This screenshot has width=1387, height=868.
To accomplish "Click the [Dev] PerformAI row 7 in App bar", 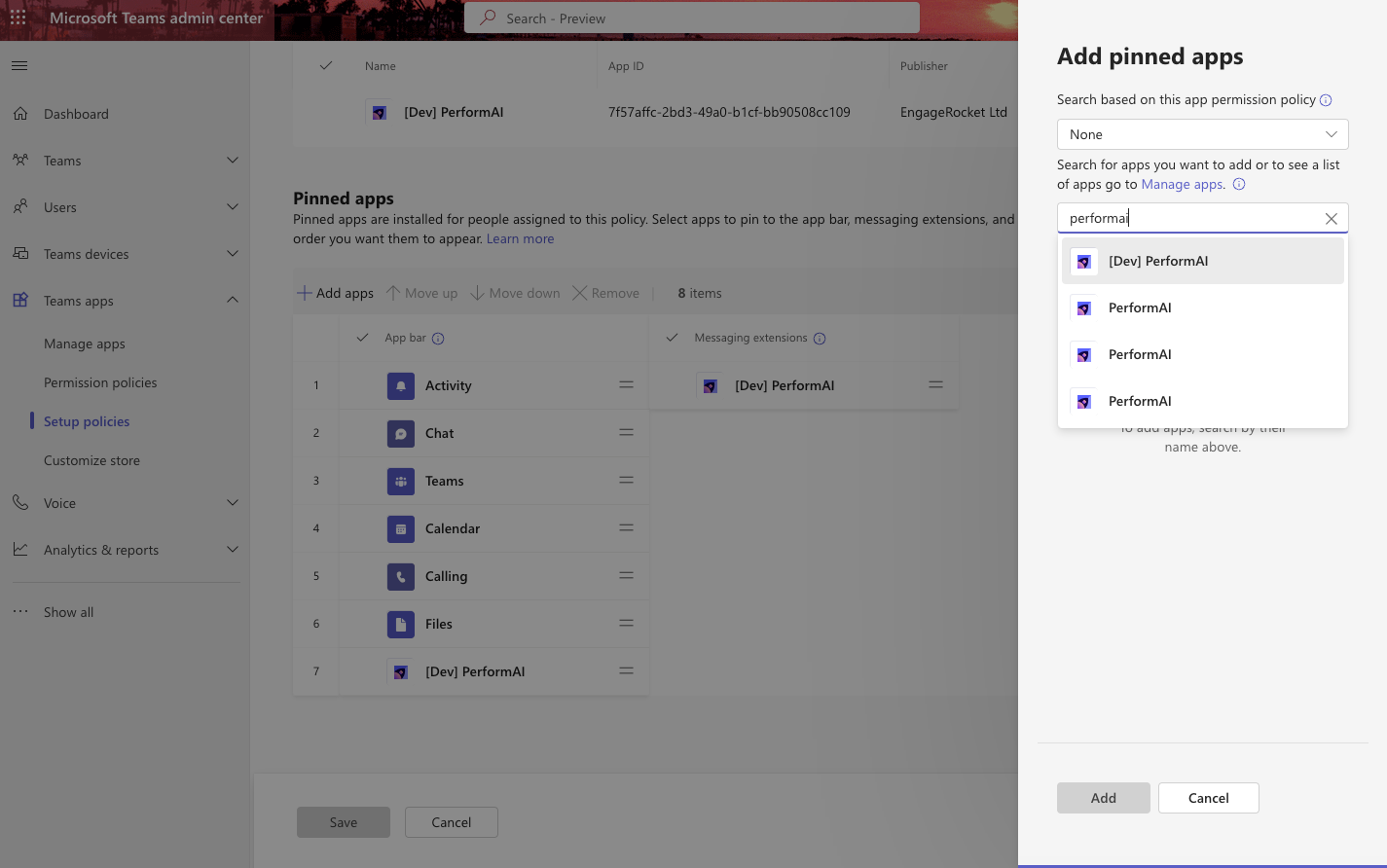I will click(x=493, y=671).
